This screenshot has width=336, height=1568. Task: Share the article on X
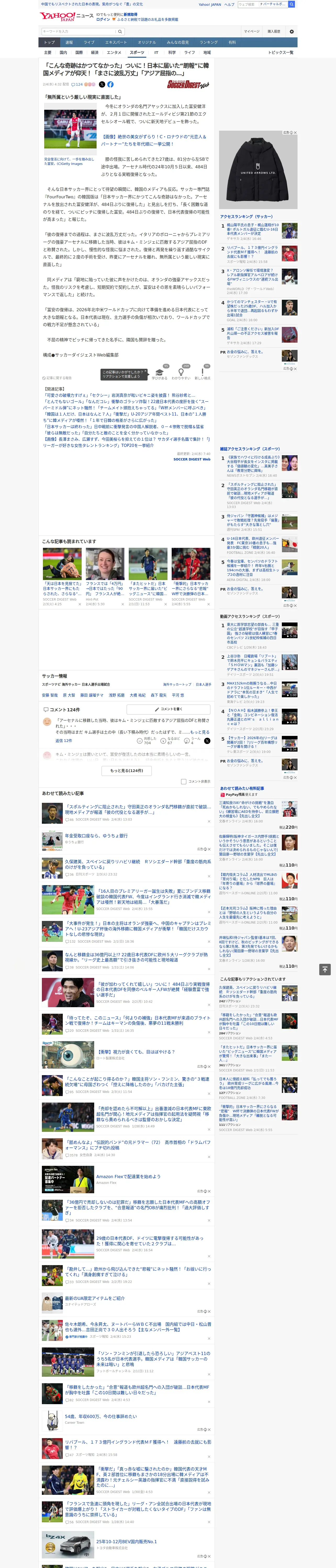pos(102,85)
